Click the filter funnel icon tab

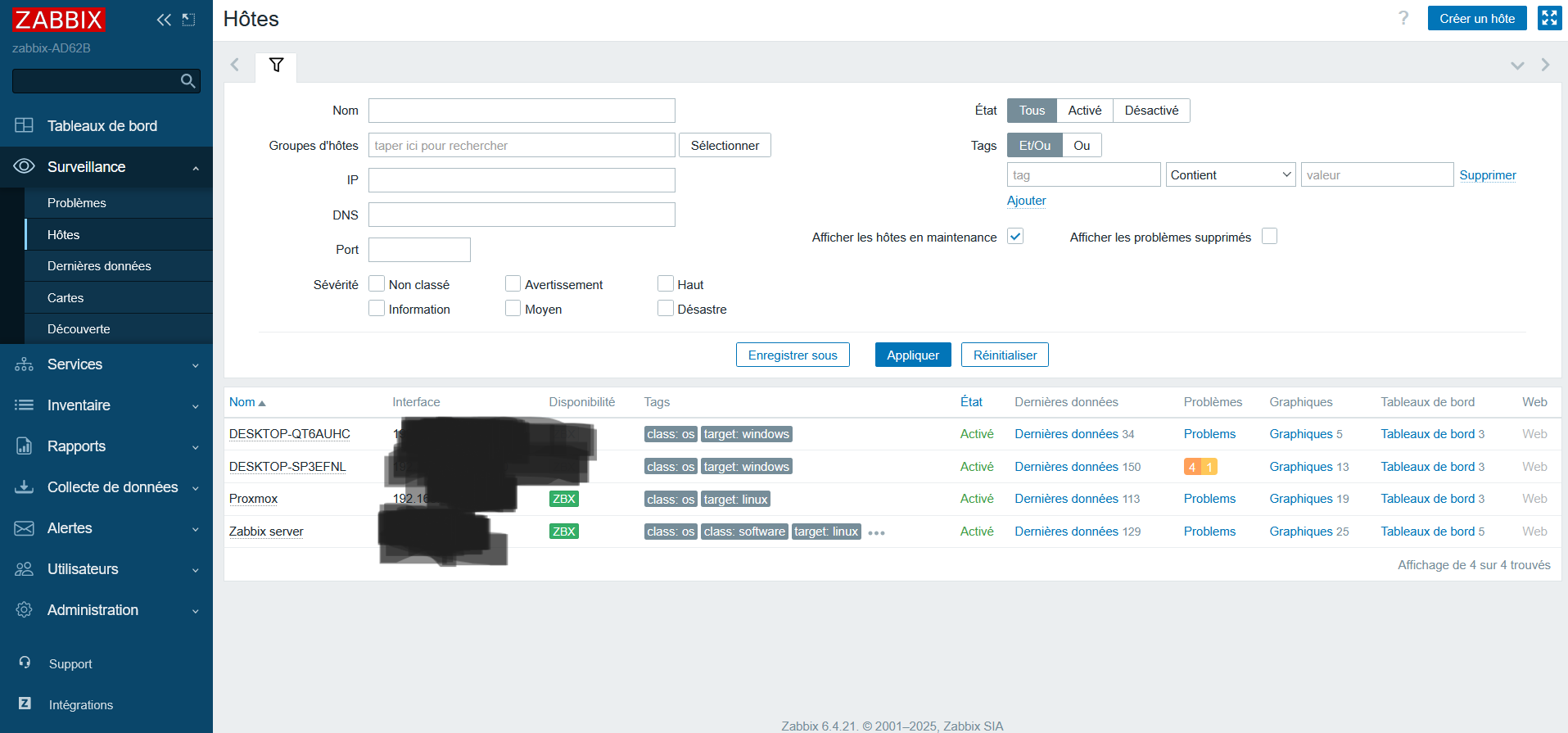[x=276, y=66]
